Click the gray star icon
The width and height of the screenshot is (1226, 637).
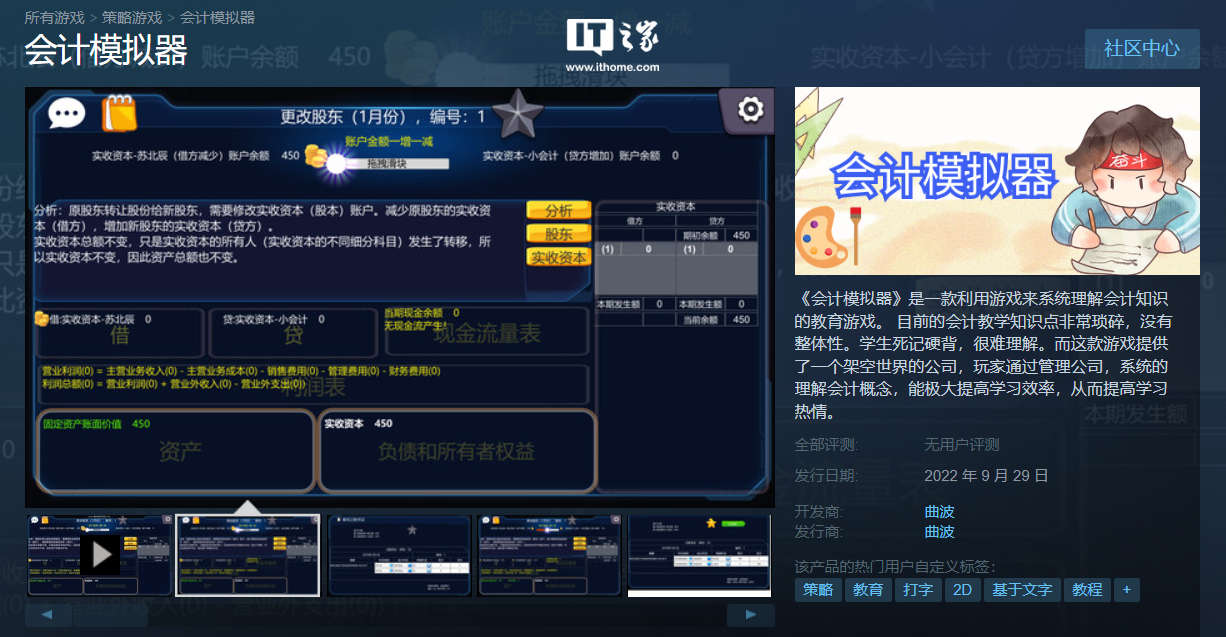pyautogui.click(x=519, y=114)
